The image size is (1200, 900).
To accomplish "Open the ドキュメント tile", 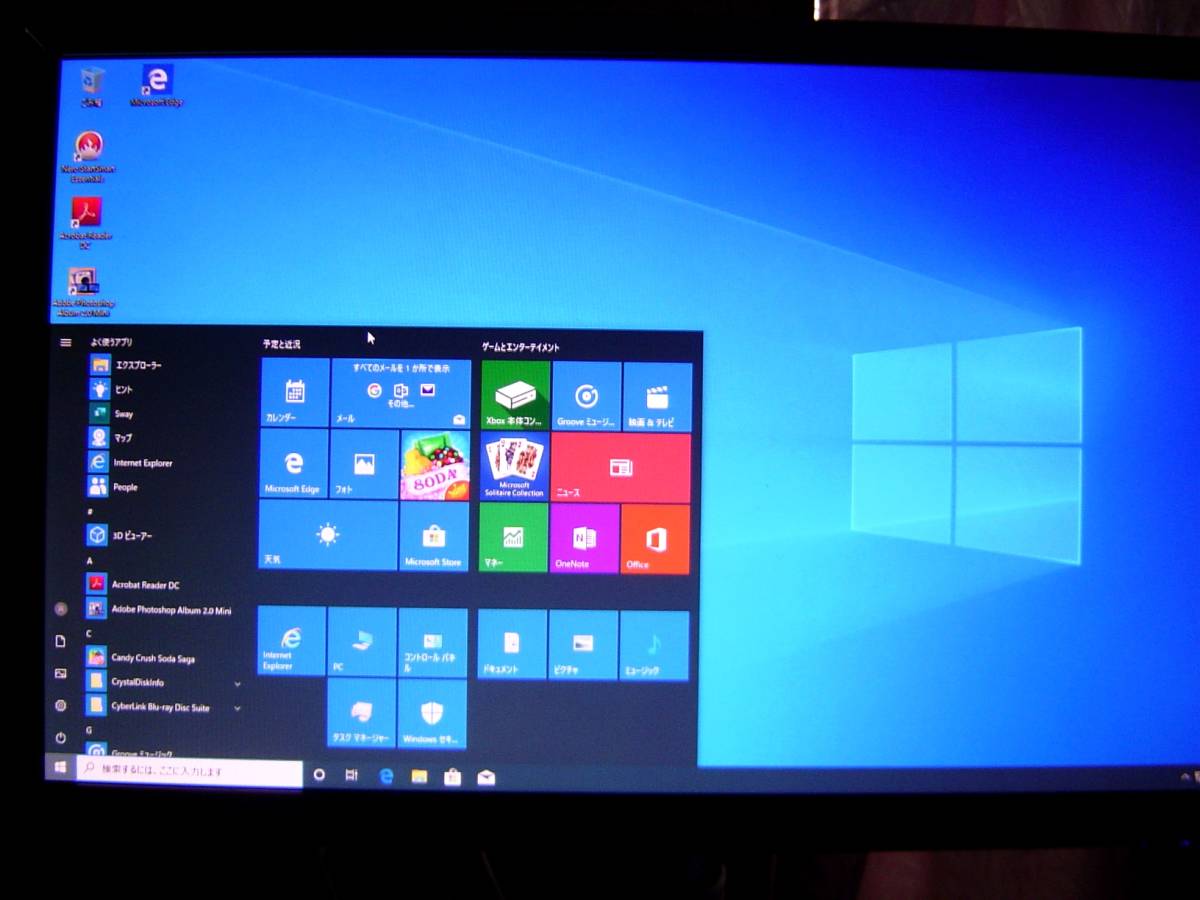I will pyautogui.click(x=512, y=645).
